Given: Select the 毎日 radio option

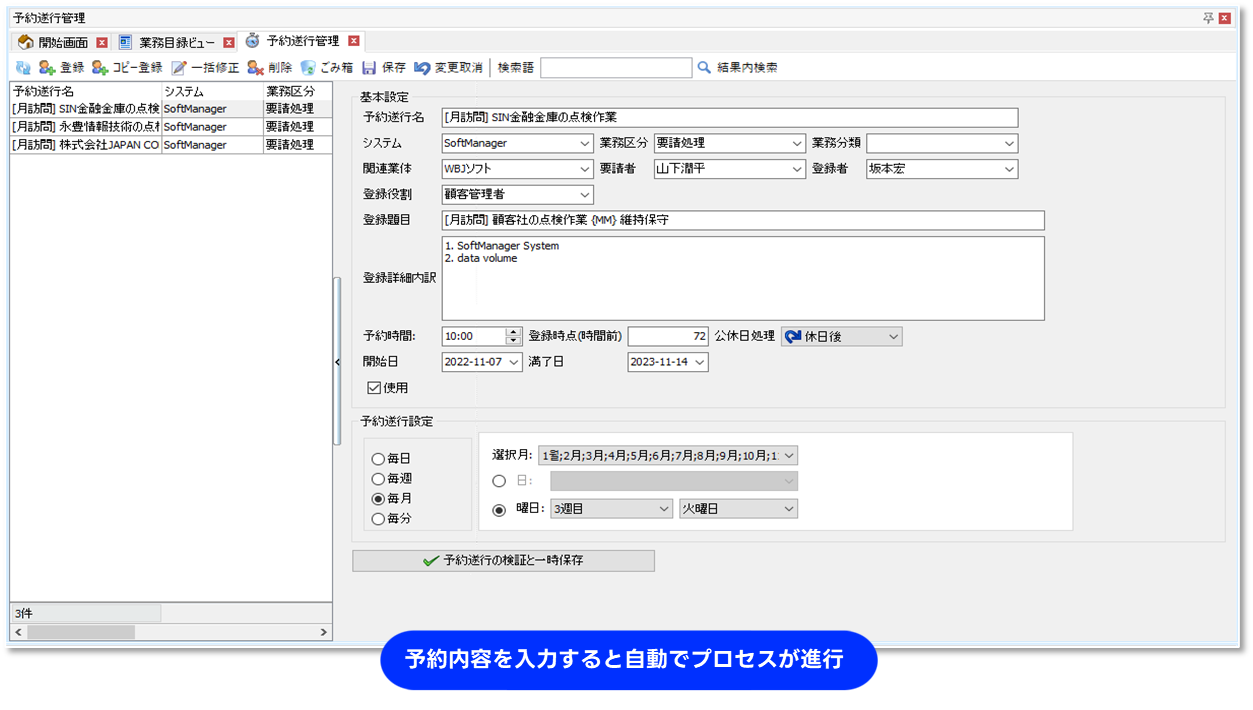Looking at the screenshot, I should (378, 459).
